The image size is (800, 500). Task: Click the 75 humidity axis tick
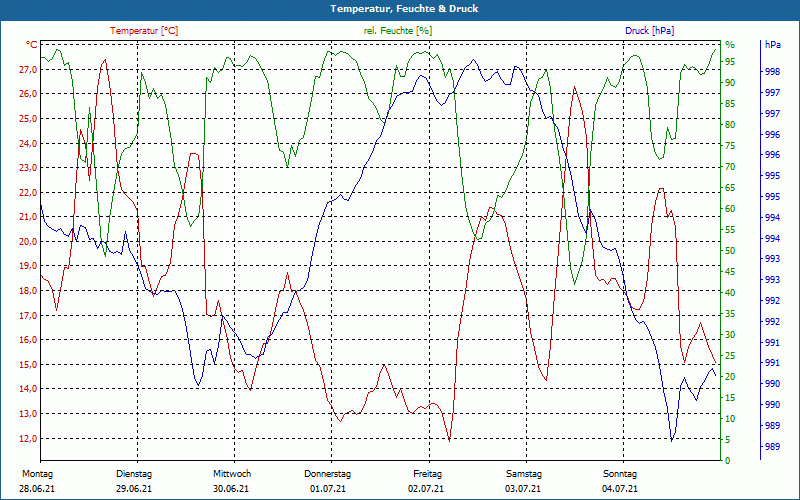pyautogui.click(x=730, y=146)
